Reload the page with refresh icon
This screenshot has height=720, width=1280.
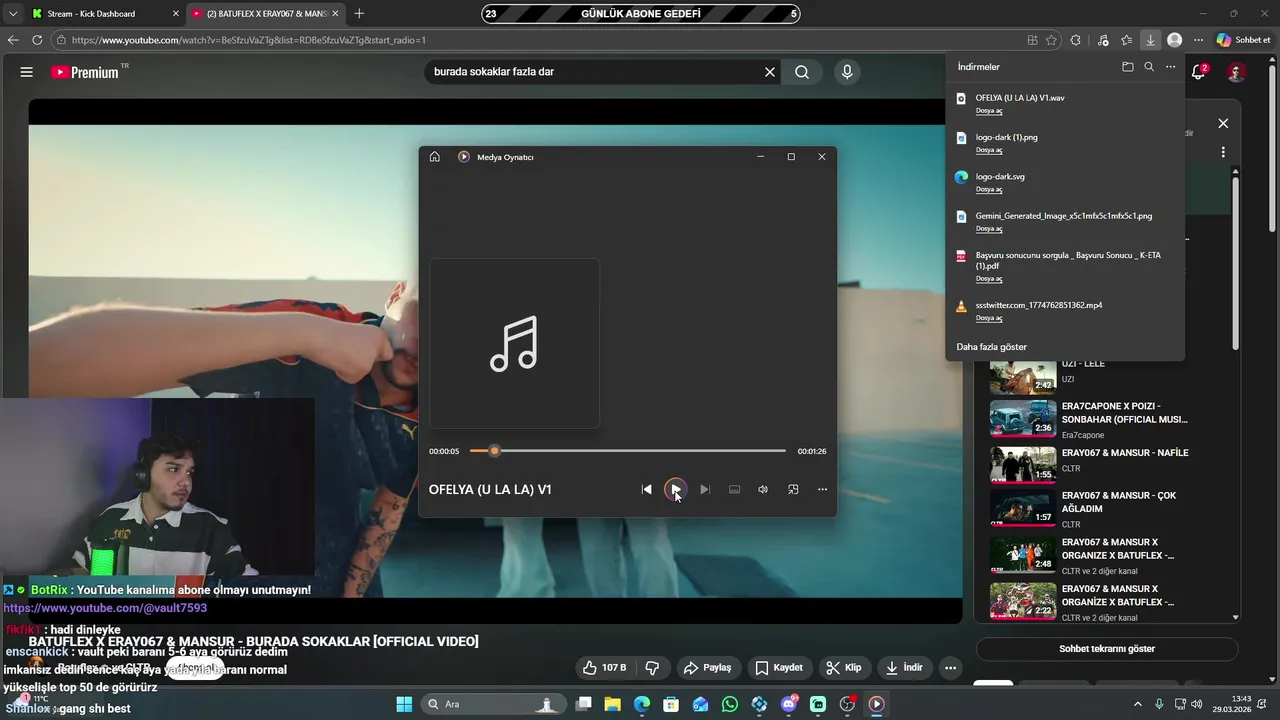(37, 40)
